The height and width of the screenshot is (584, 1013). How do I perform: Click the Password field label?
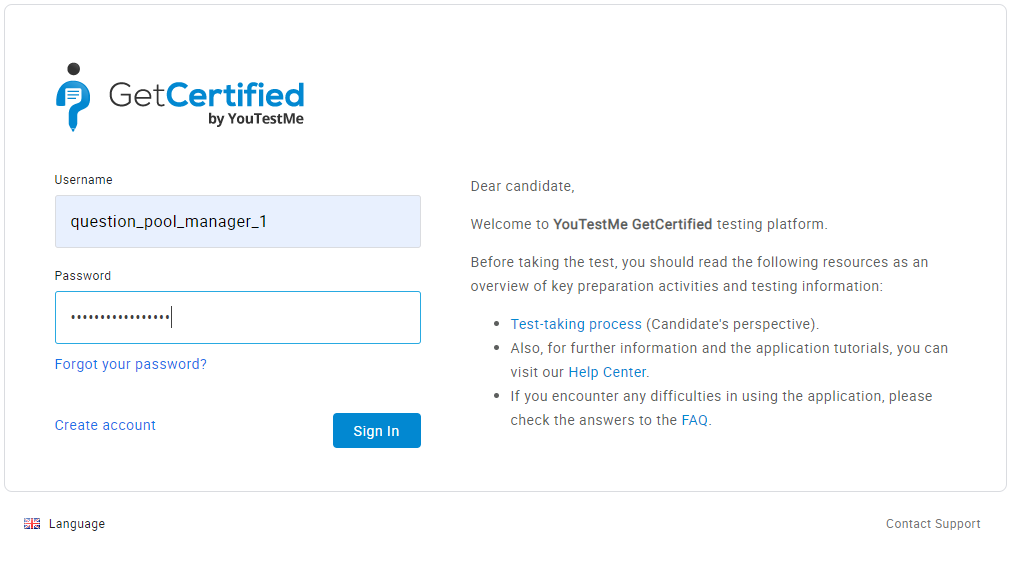tap(83, 276)
